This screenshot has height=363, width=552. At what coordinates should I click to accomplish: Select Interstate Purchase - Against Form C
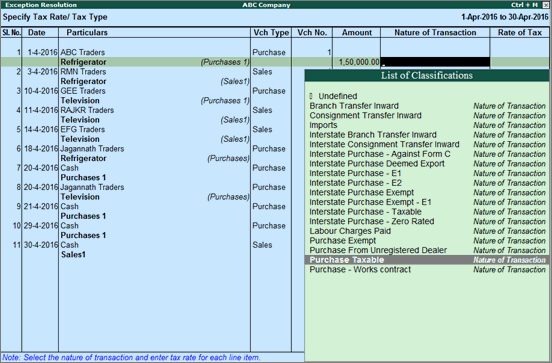[427, 154]
